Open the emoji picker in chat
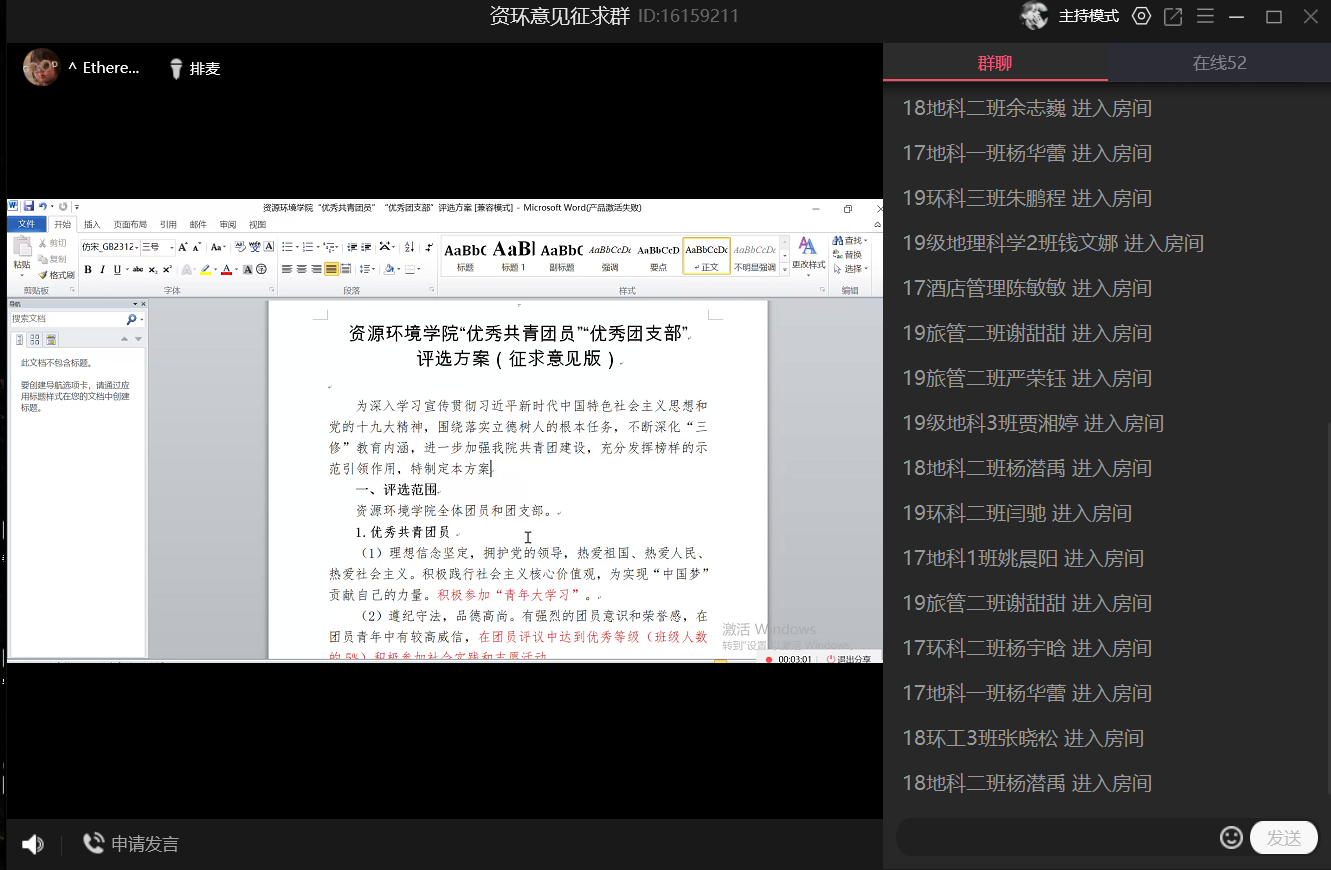The width and height of the screenshot is (1331, 870). tap(1231, 837)
